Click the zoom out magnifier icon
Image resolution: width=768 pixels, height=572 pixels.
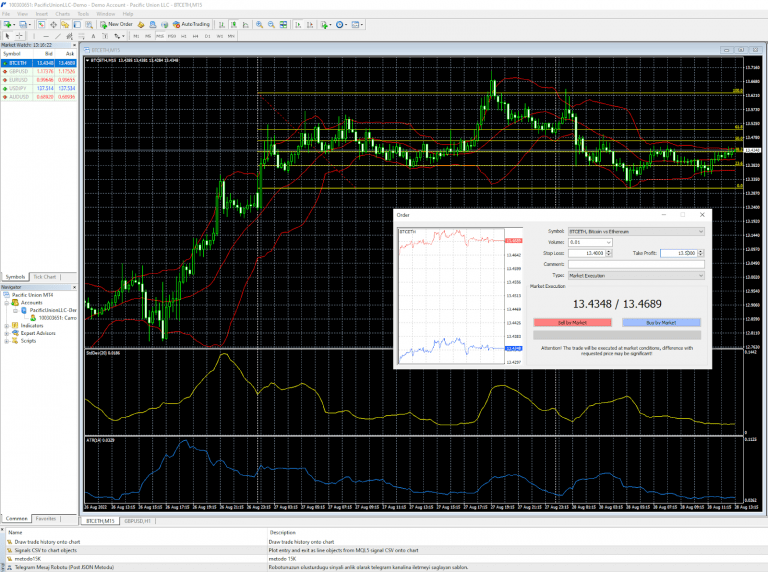coord(271,24)
